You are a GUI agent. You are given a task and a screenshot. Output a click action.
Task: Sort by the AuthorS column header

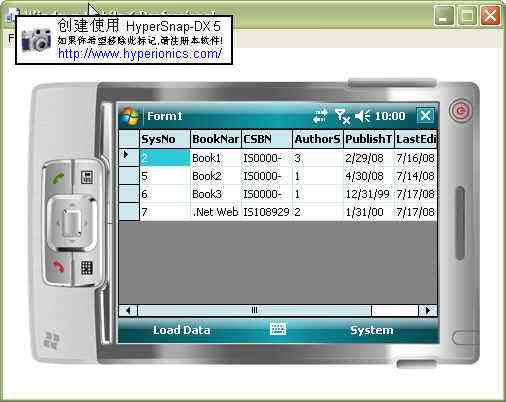318,139
